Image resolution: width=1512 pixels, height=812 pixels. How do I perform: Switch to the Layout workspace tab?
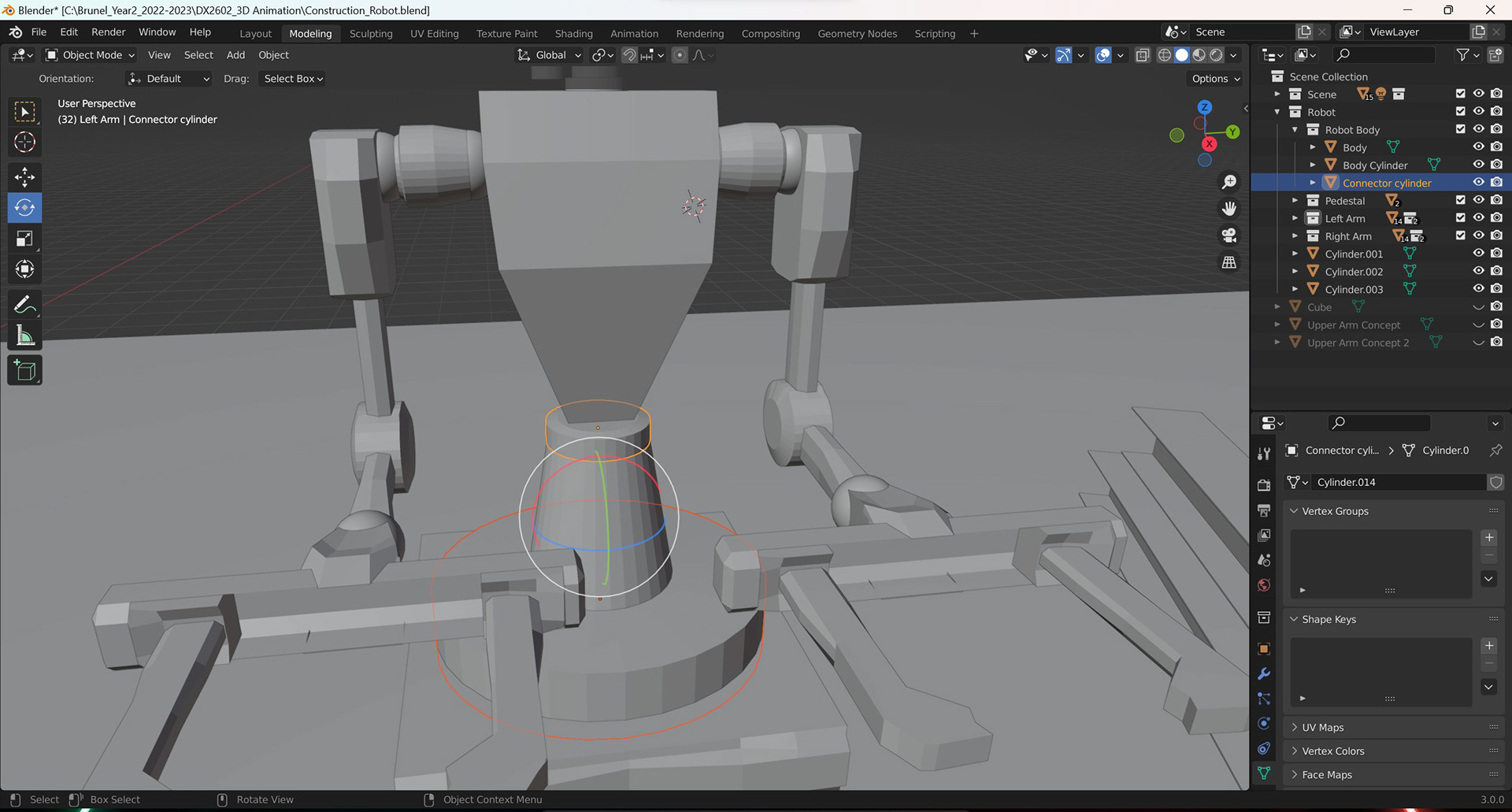click(x=255, y=33)
